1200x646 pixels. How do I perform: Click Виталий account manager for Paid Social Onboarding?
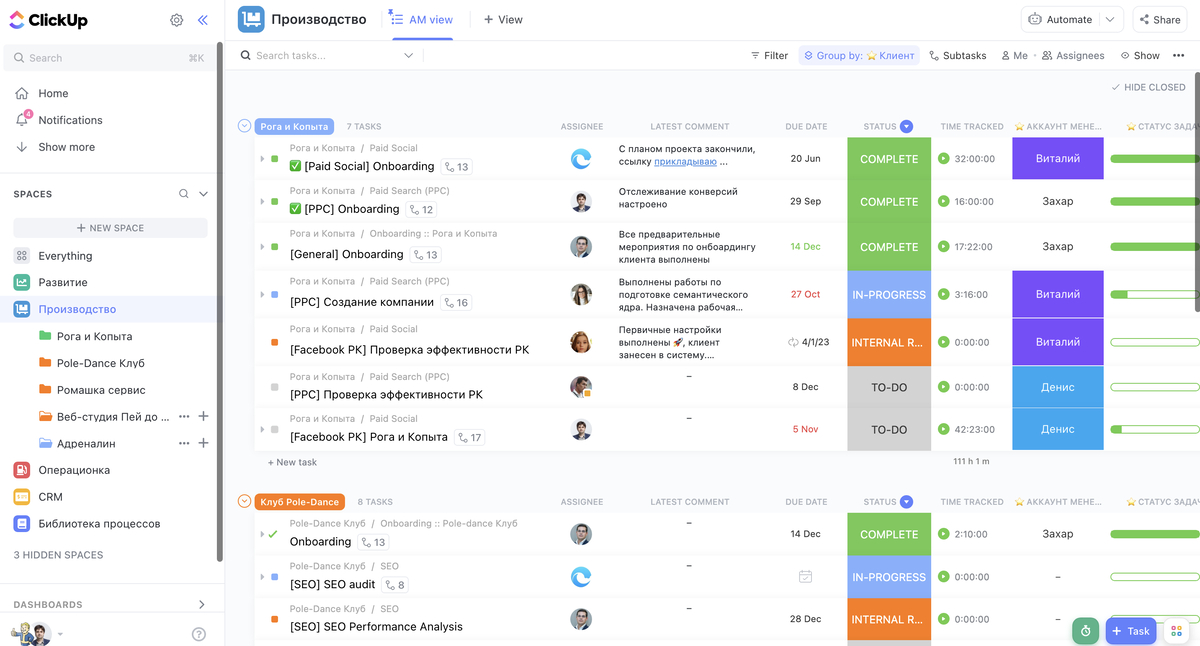point(1058,159)
